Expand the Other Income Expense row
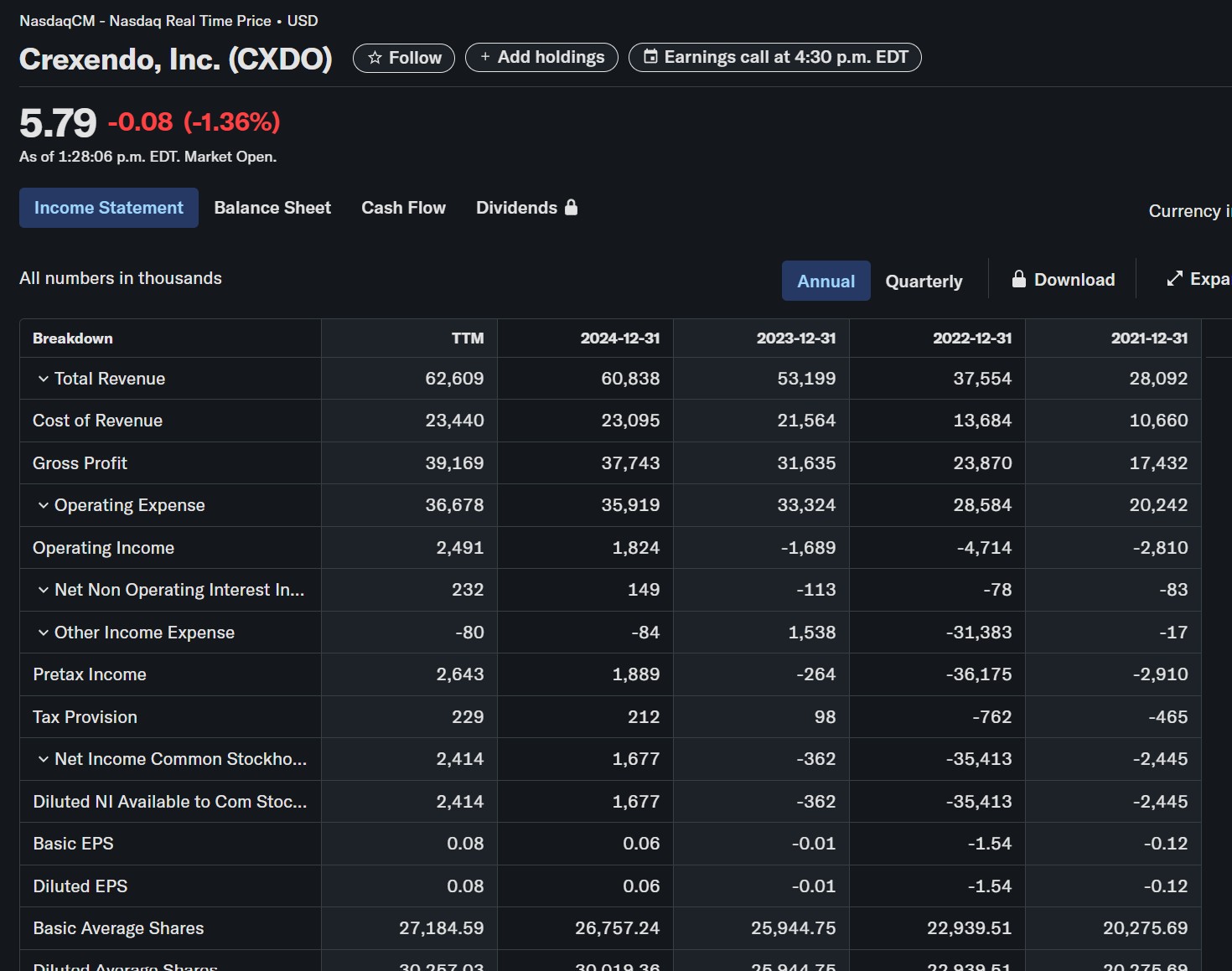1232x971 pixels. pos(43,633)
